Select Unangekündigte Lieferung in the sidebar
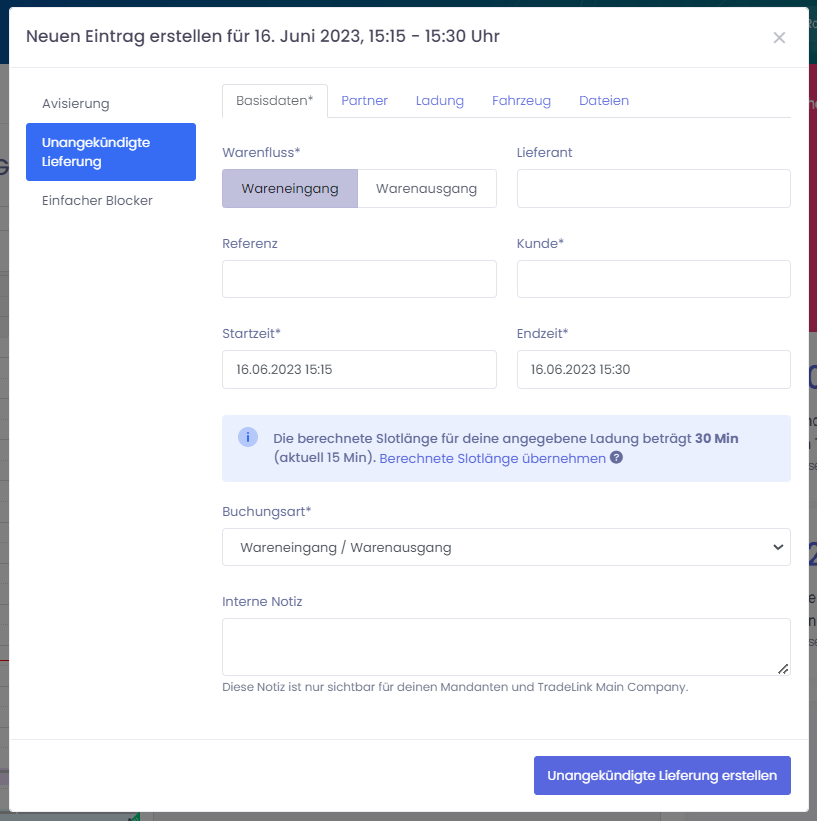 click(x=110, y=152)
